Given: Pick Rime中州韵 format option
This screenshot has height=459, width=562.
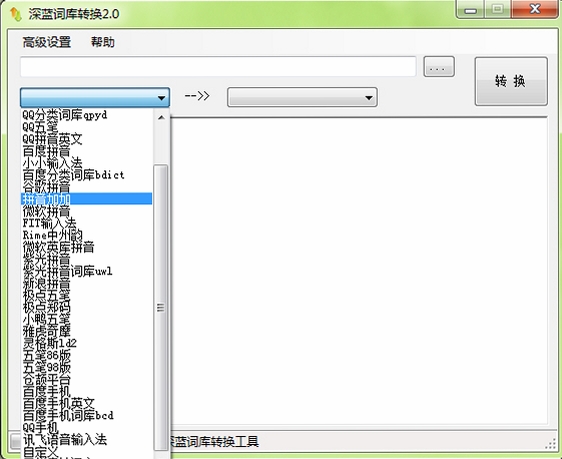Looking at the screenshot, I should (86, 235).
